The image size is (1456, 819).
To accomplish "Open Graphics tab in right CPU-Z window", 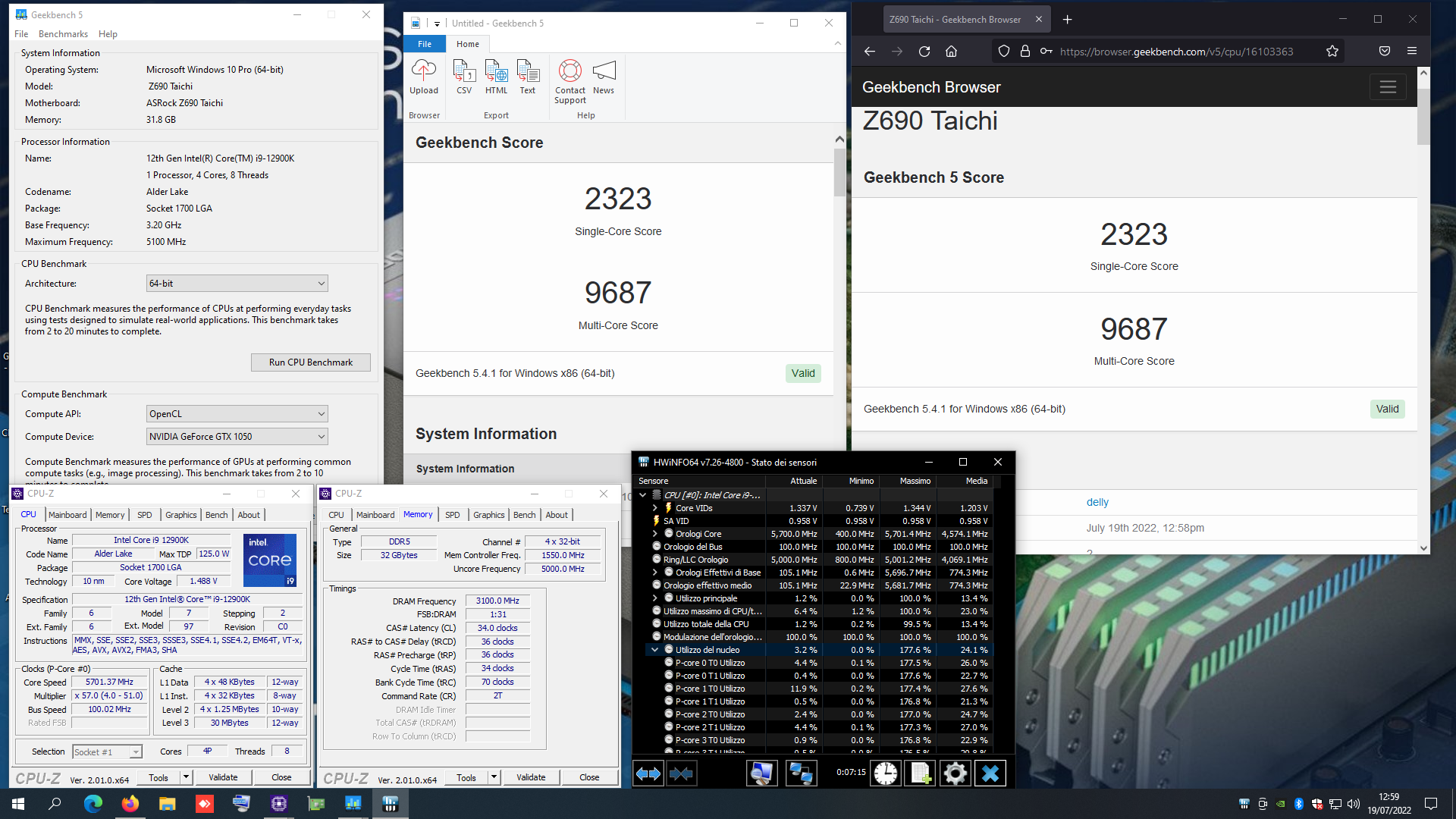I will pyautogui.click(x=488, y=515).
